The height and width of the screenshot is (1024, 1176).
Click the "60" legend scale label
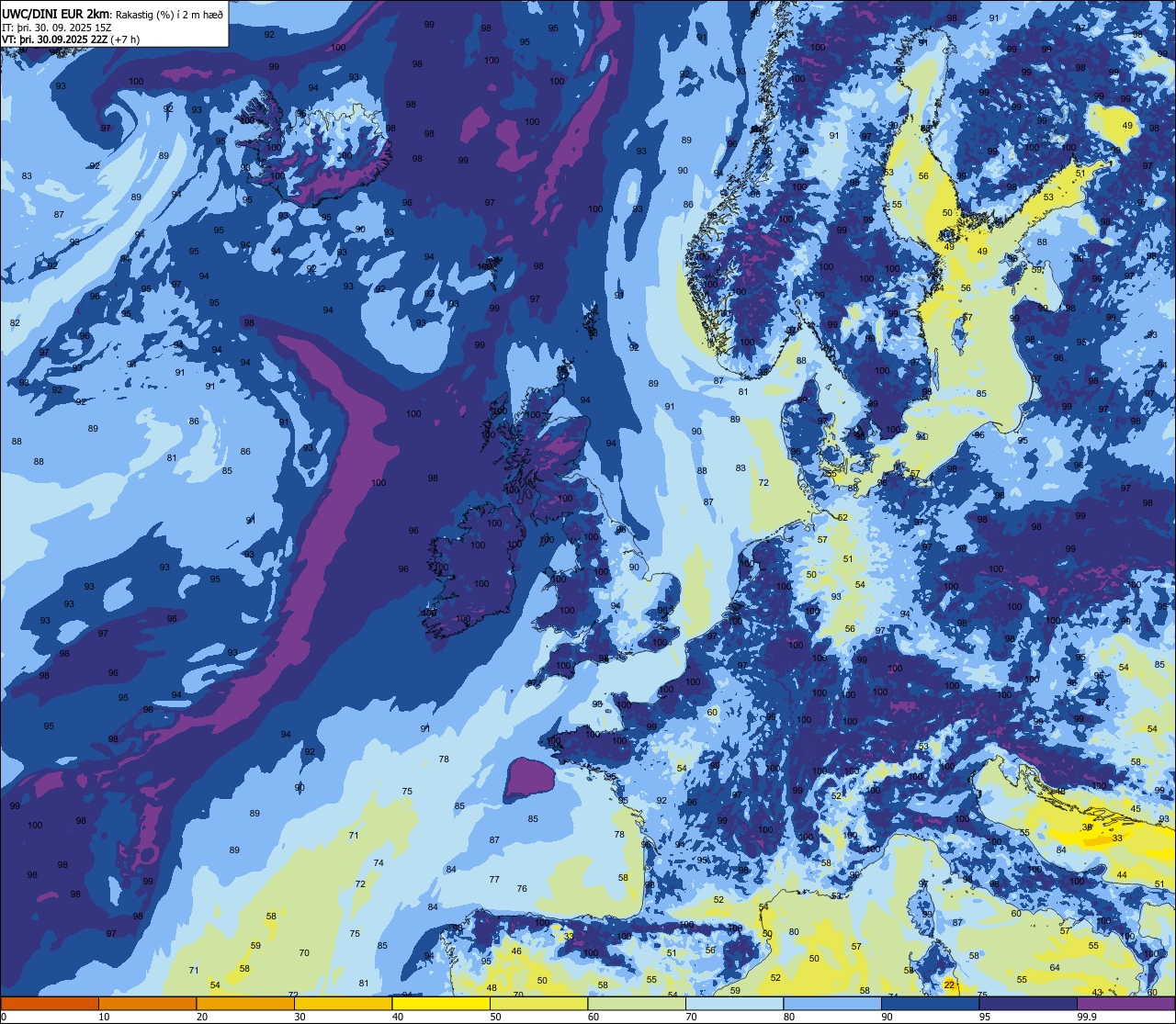[594, 1017]
